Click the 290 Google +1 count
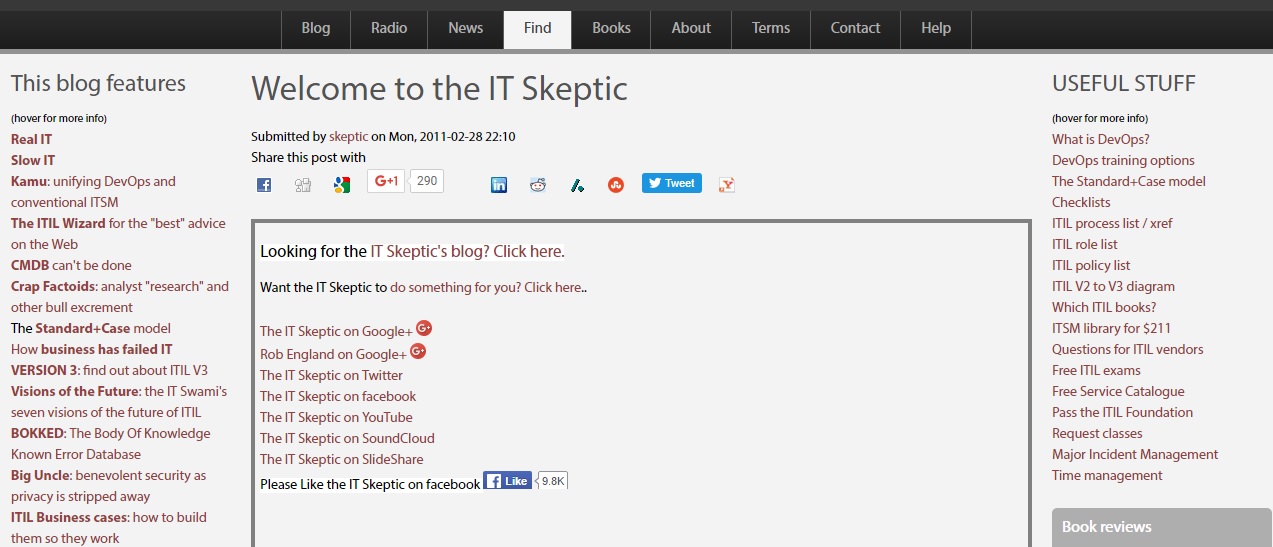1273x547 pixels. point(427,181)
